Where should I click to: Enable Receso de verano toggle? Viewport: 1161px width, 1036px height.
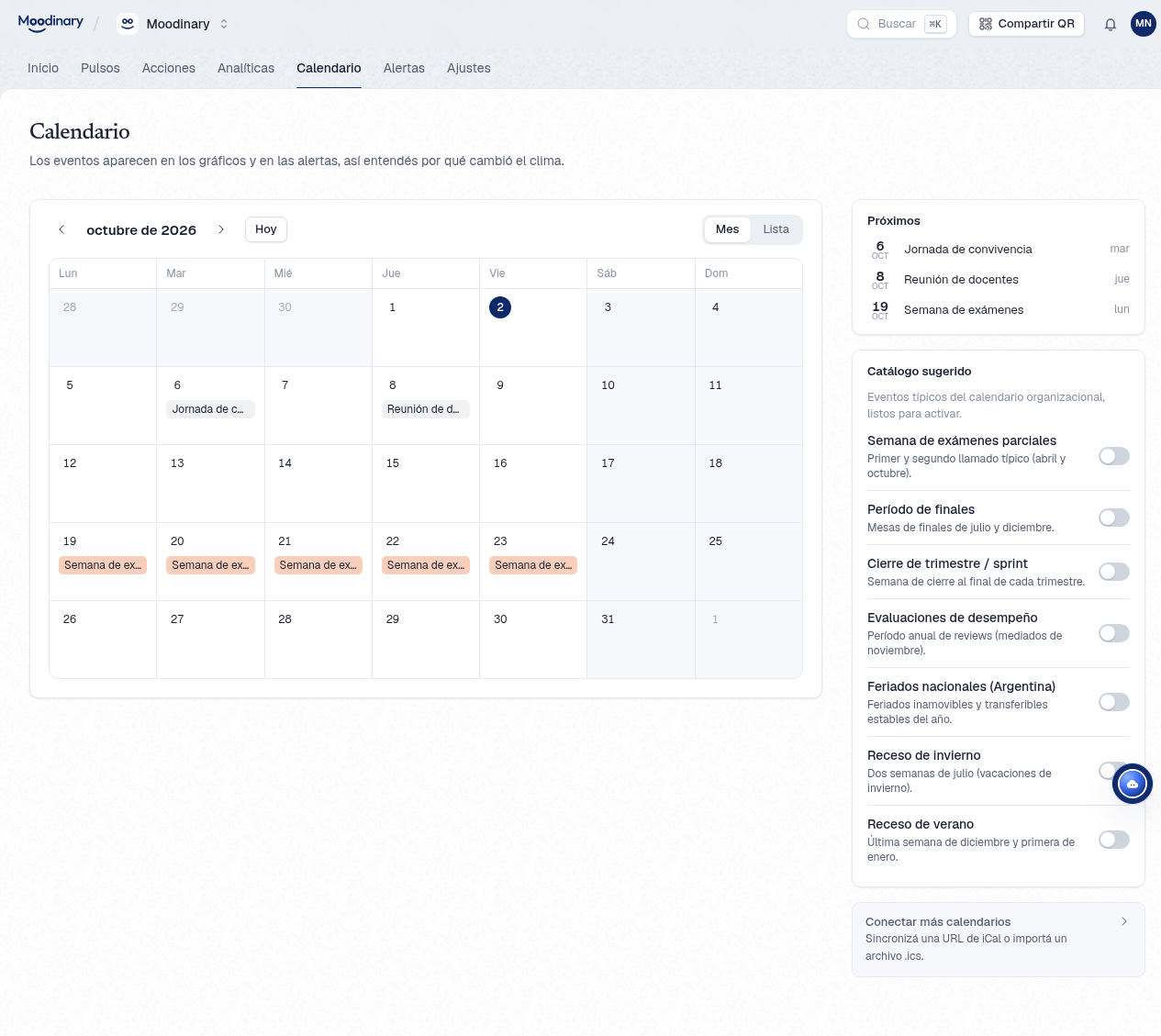1114,840
